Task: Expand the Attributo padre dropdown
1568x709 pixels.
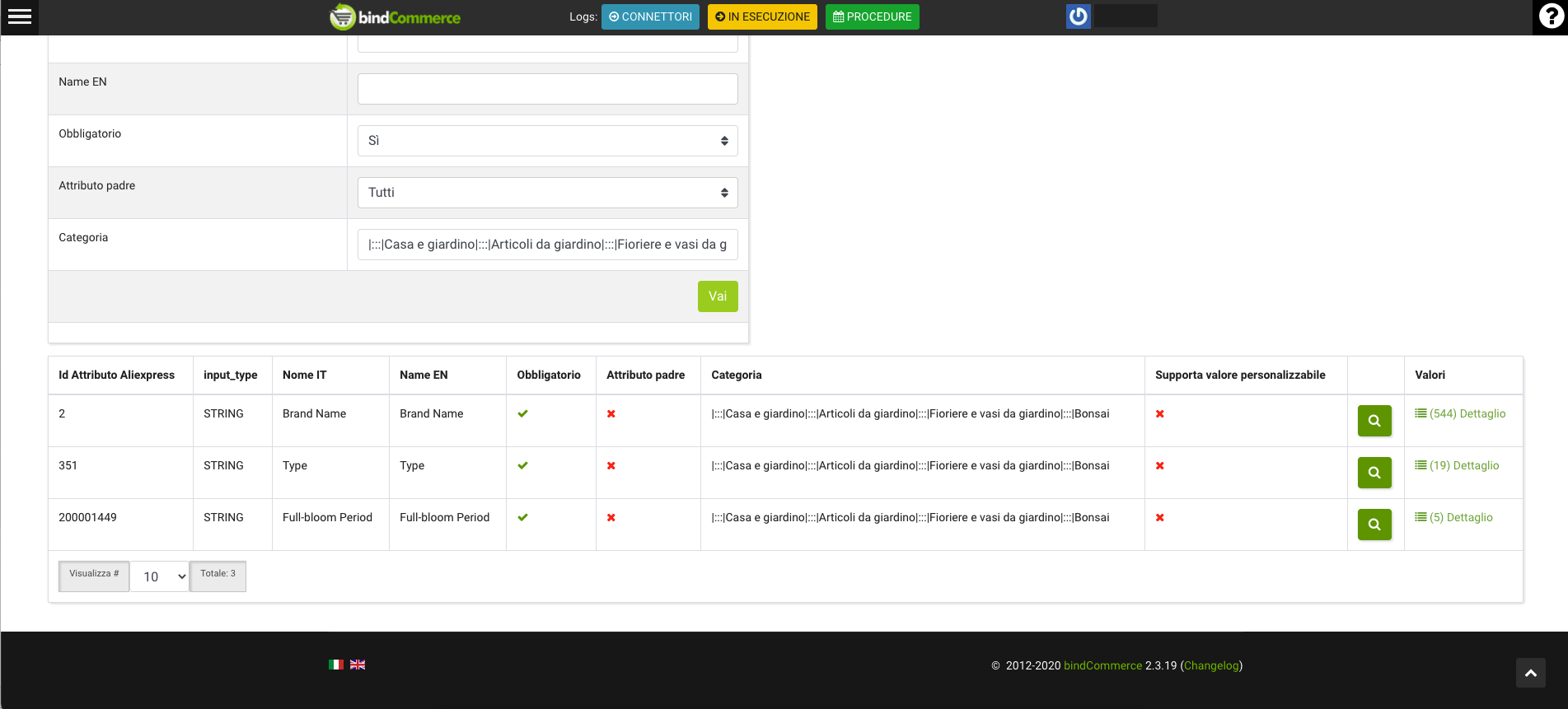Action: click(x=547, y=193)
